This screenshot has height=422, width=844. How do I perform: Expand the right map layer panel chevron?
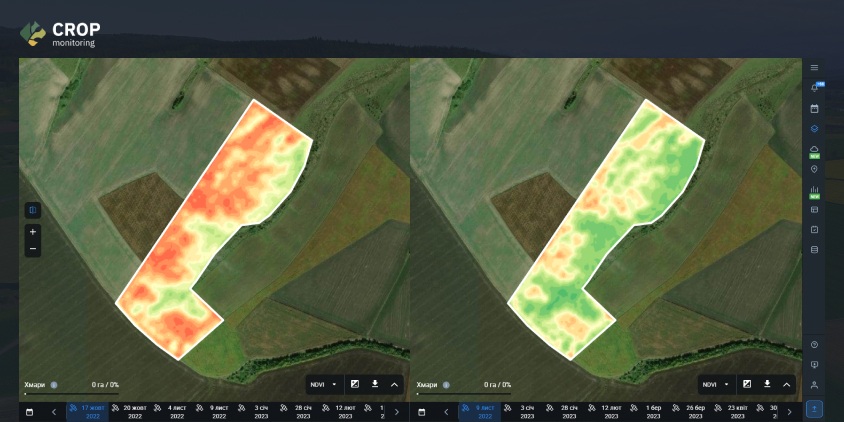coord(786,384)
